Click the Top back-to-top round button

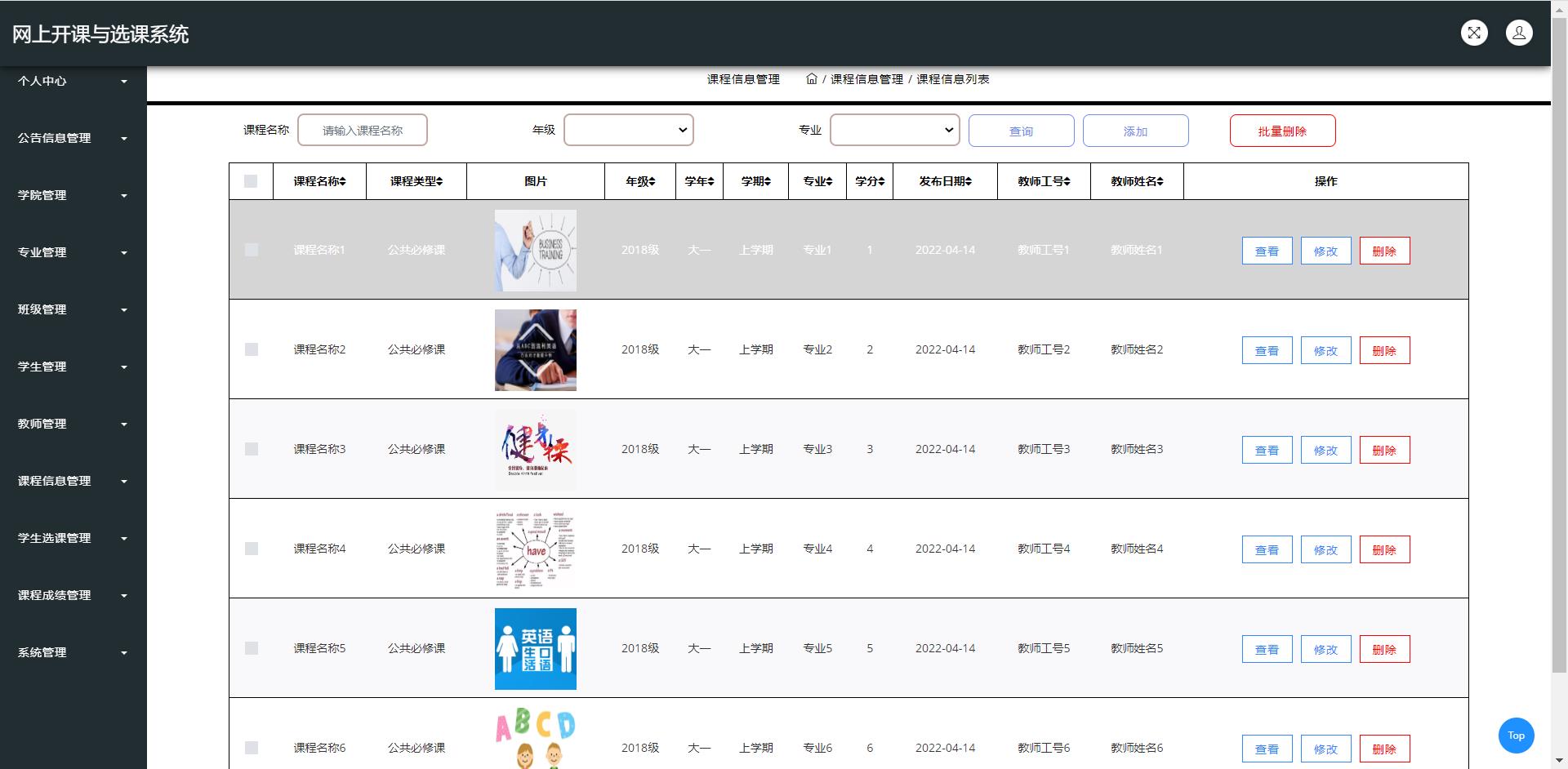(1517, 736)
